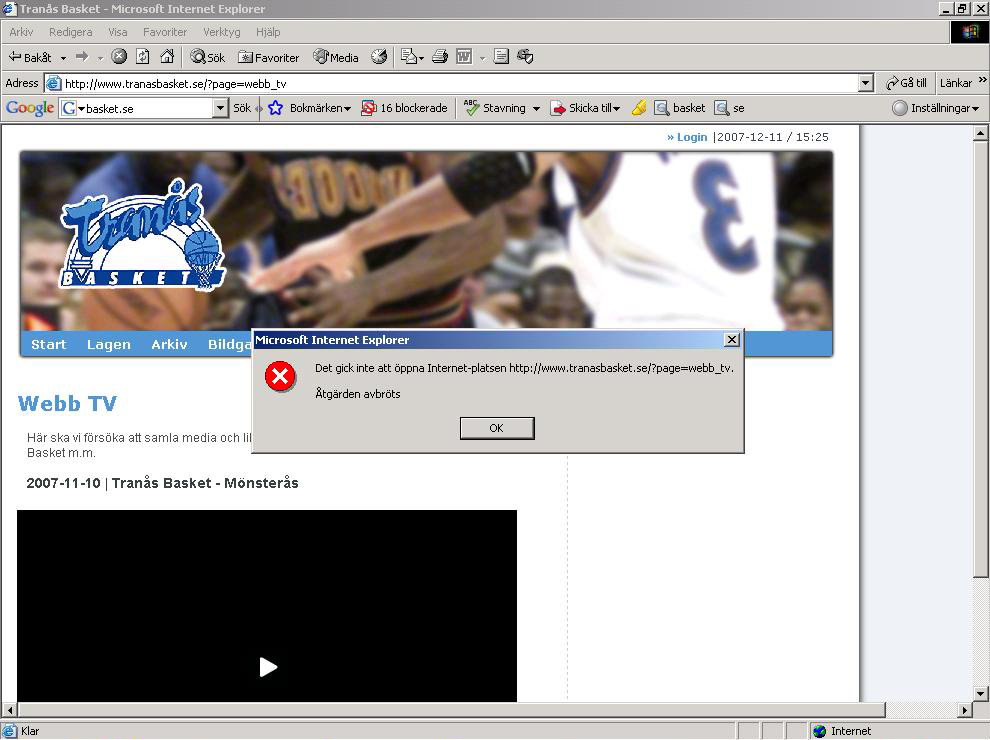Open the Arkiv site navigation link

click(169, 344)
